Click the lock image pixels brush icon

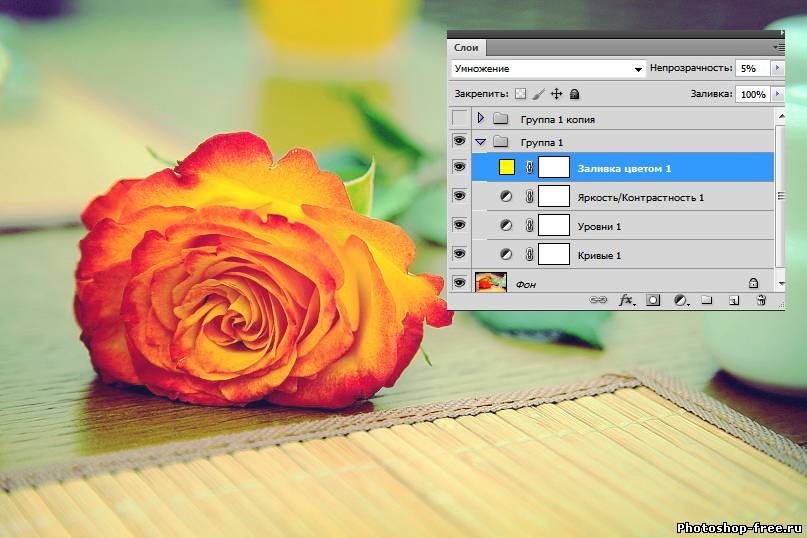pyautogui.click(x=538, y=94)
